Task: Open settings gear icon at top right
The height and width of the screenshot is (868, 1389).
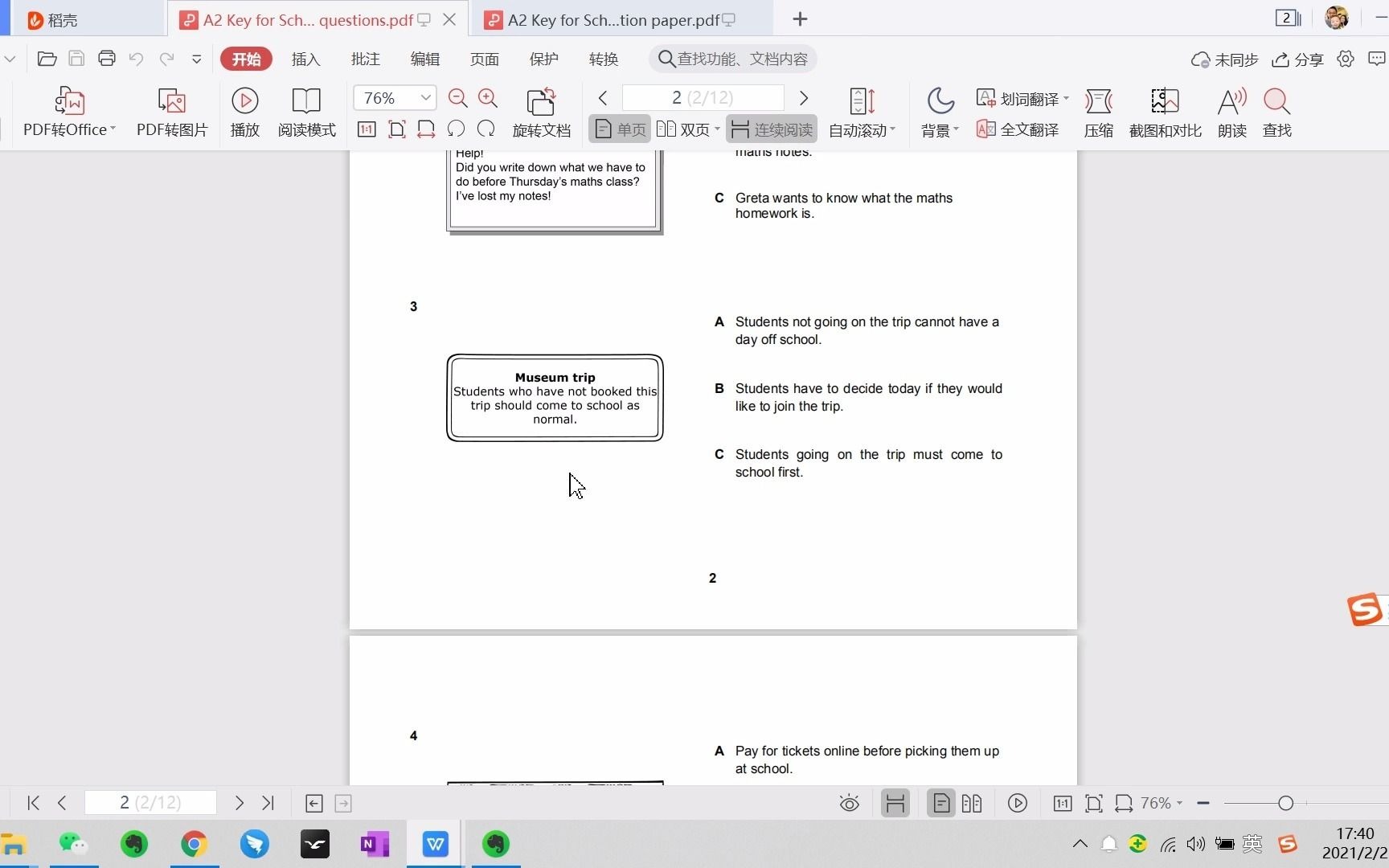Action: [1346, 59]
